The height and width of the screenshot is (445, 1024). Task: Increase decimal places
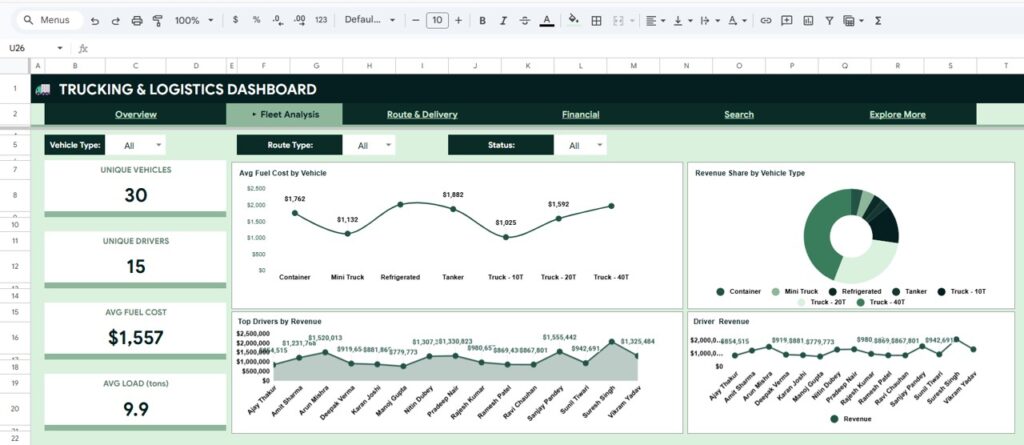pos(299,20)
